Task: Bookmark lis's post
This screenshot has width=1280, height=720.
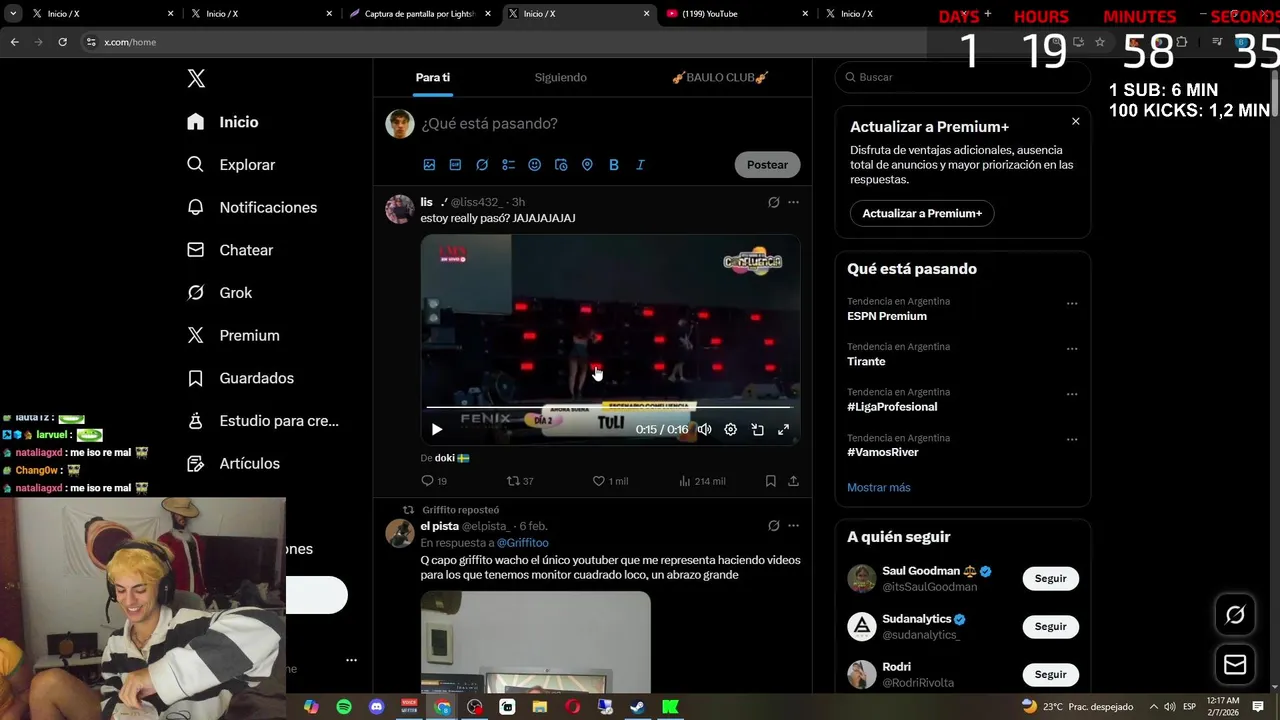Action: (x=770, y=481)
